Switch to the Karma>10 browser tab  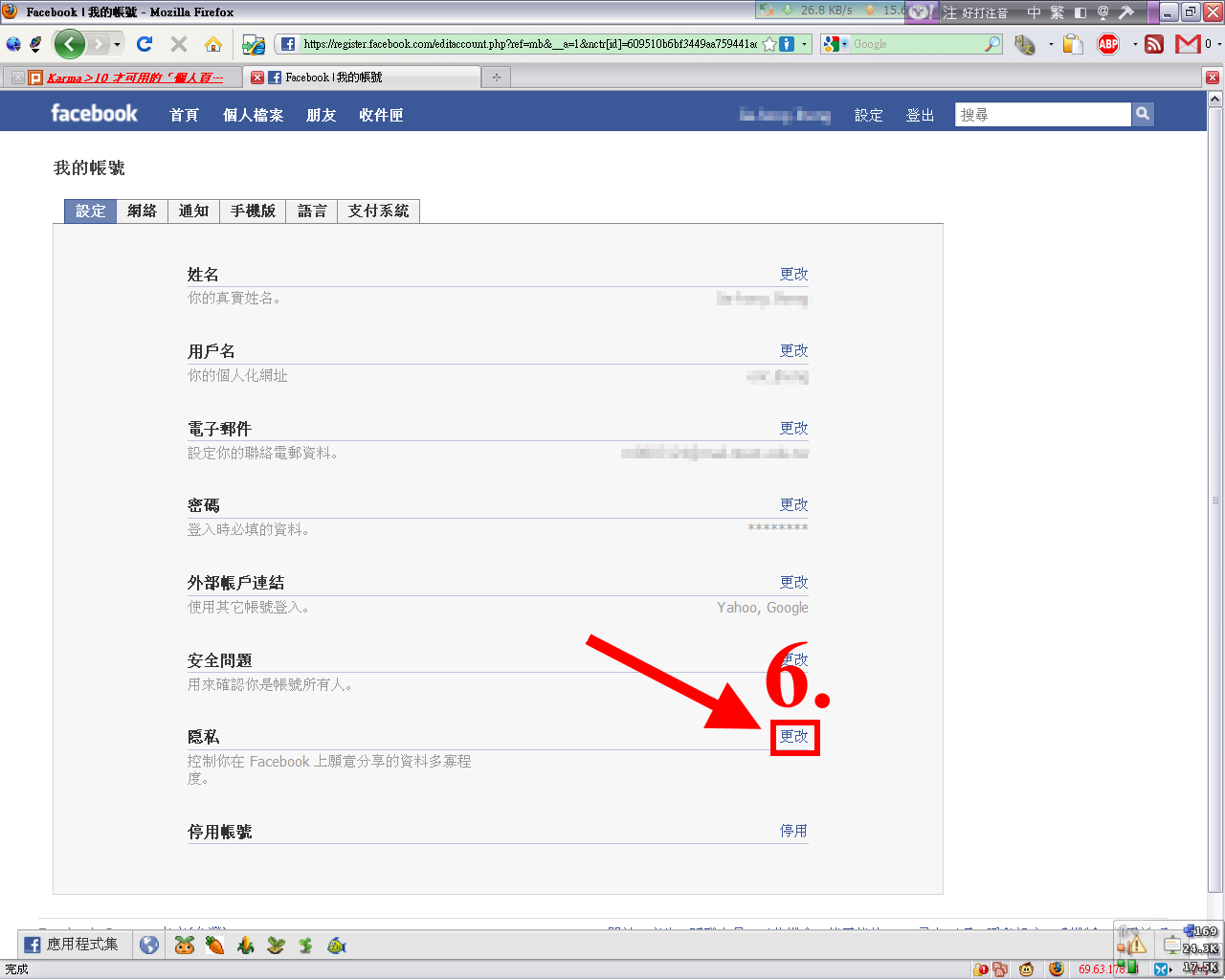pyautogui.click(x=125, y=78)
